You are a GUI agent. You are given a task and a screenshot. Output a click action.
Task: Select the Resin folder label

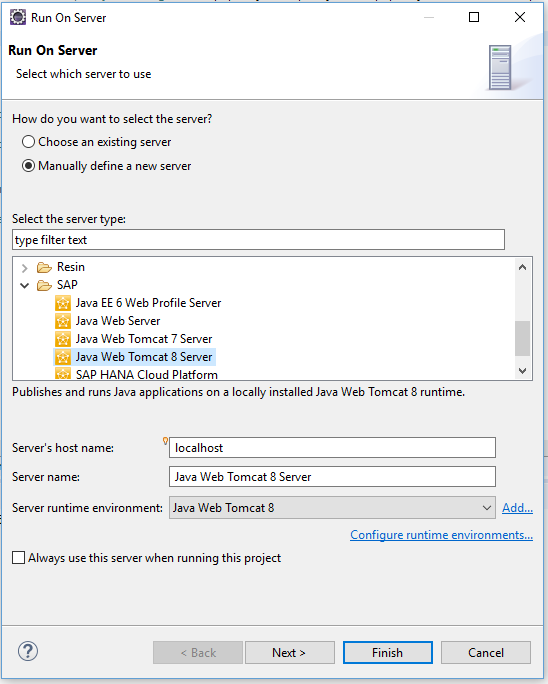point(71,267)
